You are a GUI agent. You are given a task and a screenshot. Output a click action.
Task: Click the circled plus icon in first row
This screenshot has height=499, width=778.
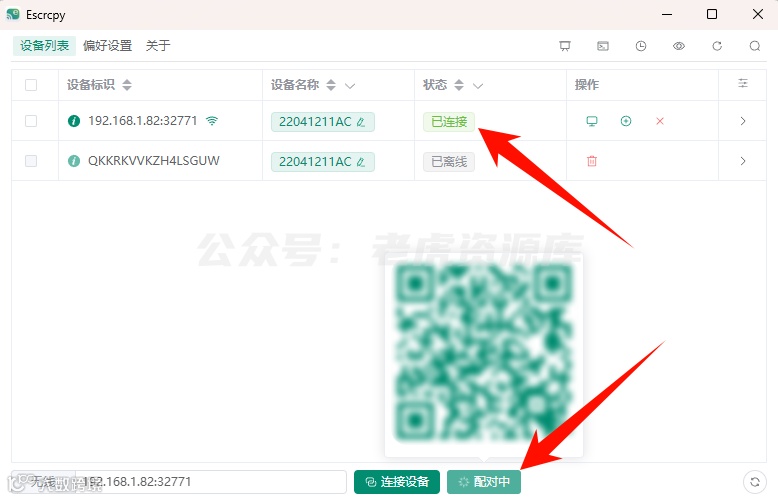pyautogui.click(x=626, y=121)
